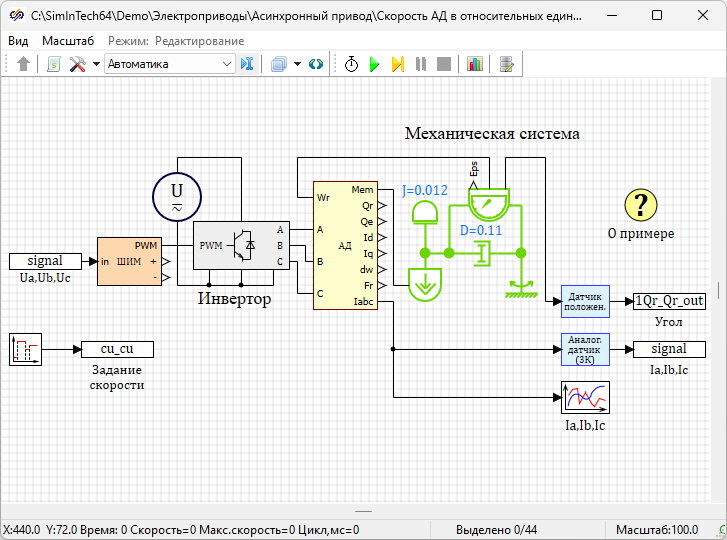Click the green Start simulation play button

click(x=374, y=64)
